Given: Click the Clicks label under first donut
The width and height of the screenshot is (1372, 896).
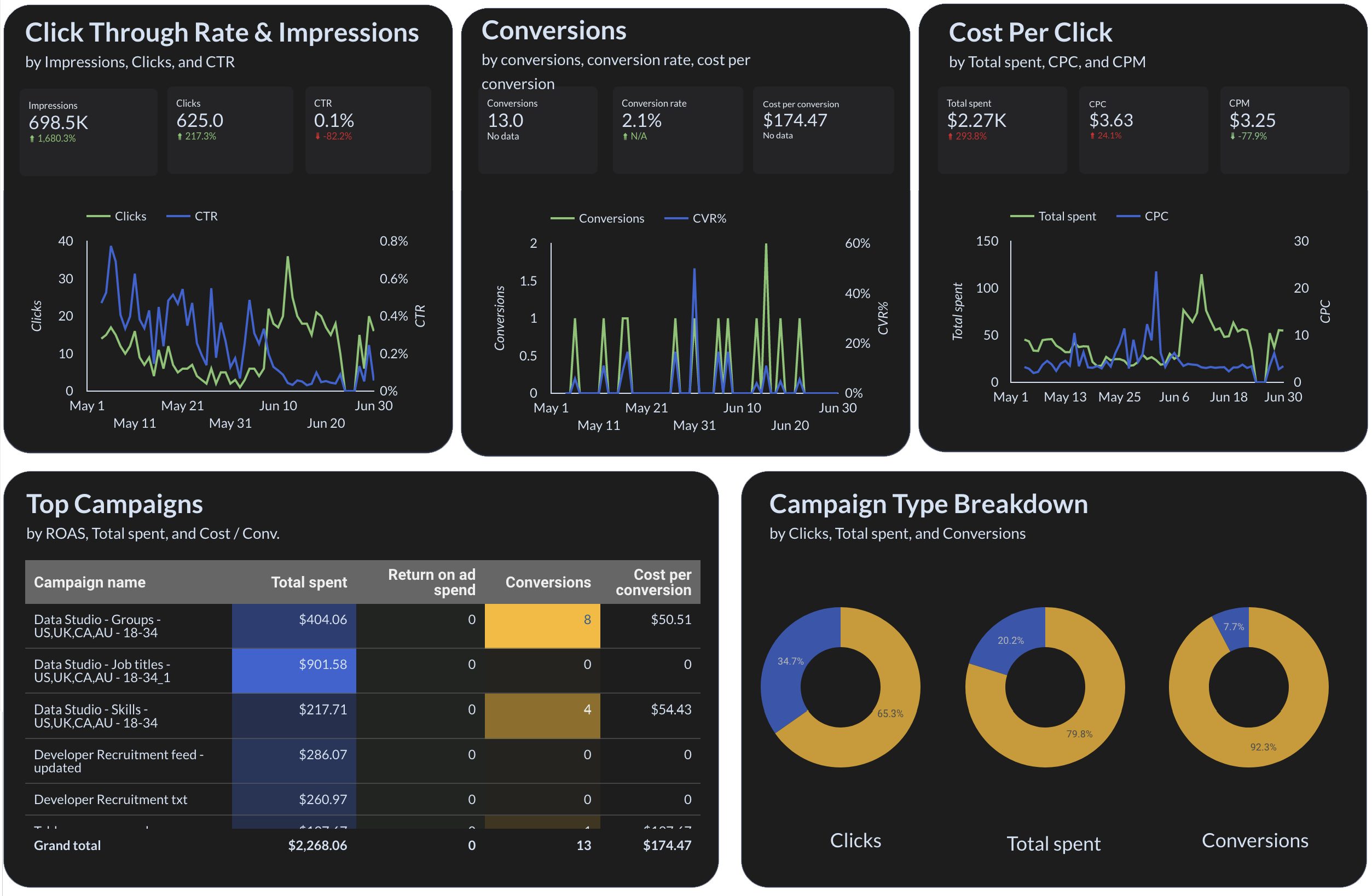Looking at the screenshot, I should [x=855, y=841].
